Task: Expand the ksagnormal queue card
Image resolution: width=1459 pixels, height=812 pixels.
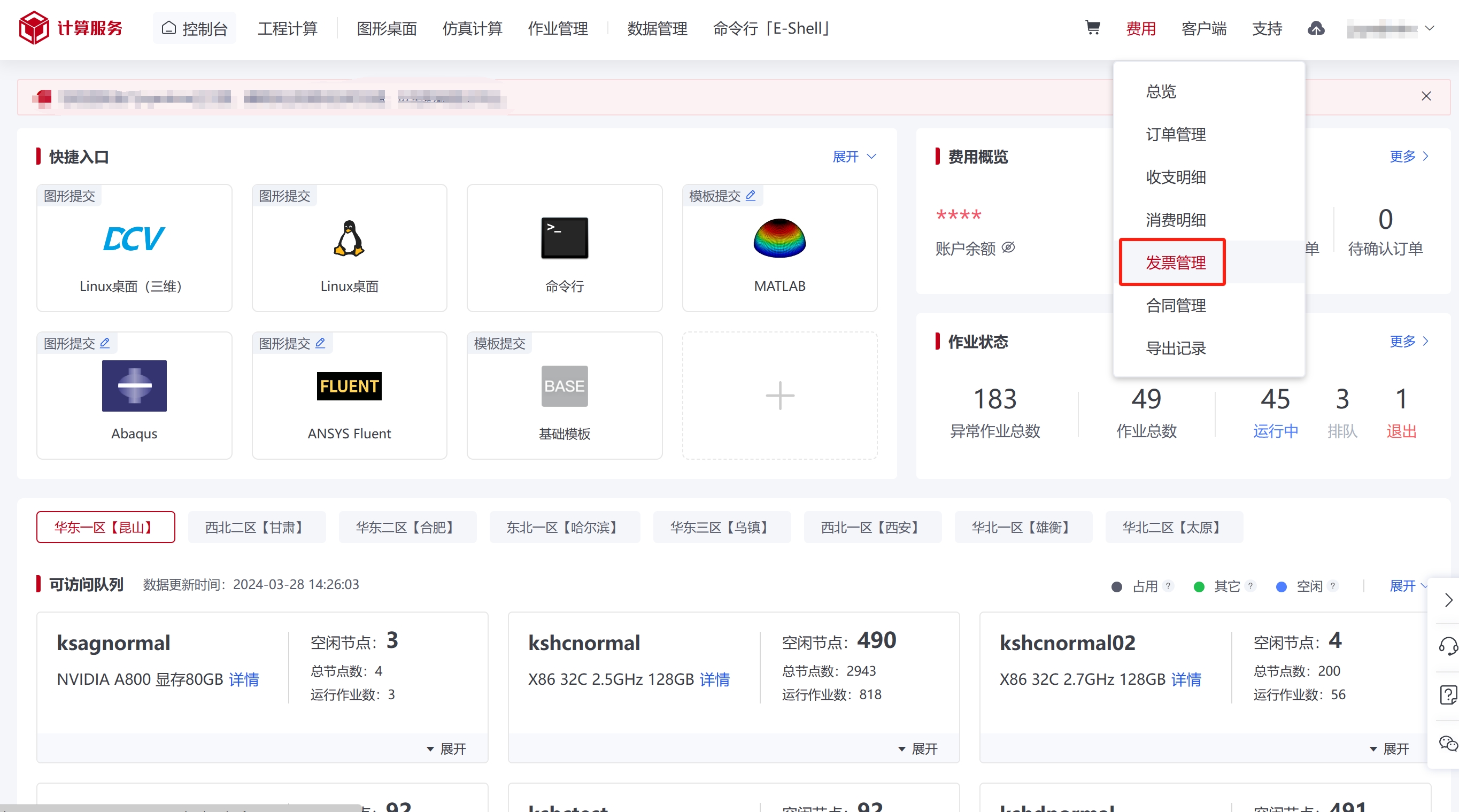Action: pos(446,748)
